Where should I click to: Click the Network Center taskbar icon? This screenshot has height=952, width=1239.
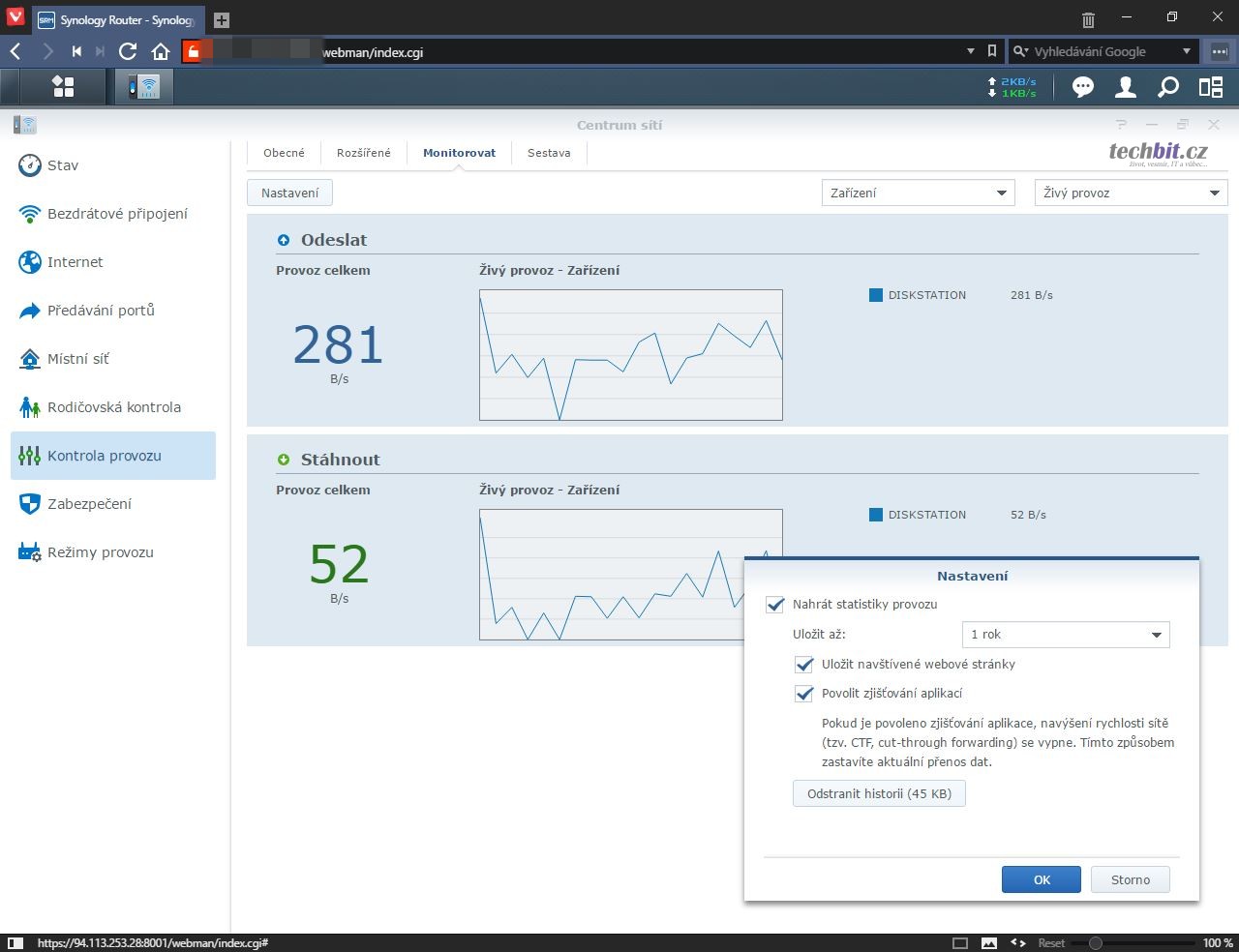pyautogui.click(x=143, y=87)
